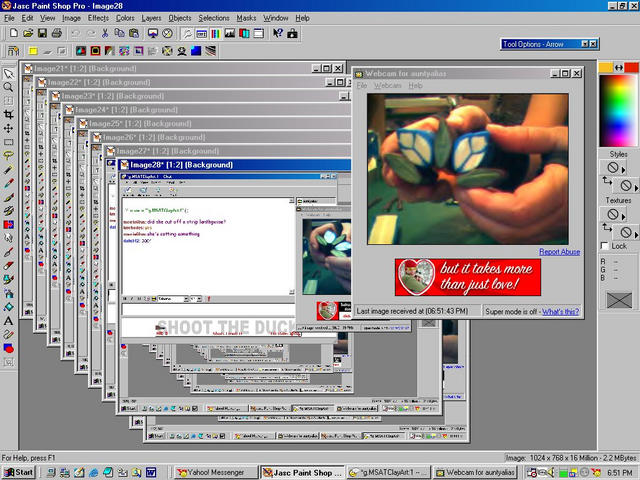Click the New image toolbar icon
This screenshot has width=640, height=480.
point(13,33)
